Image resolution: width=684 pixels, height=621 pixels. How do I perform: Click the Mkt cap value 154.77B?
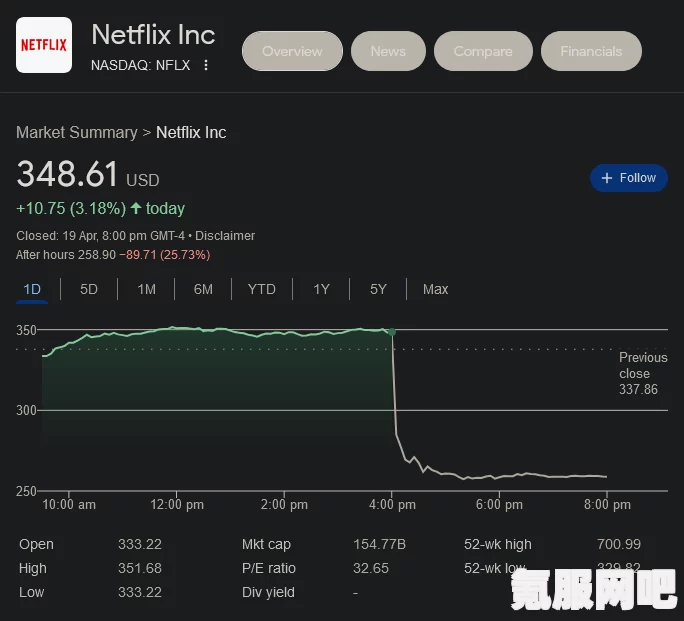(380, 544)
